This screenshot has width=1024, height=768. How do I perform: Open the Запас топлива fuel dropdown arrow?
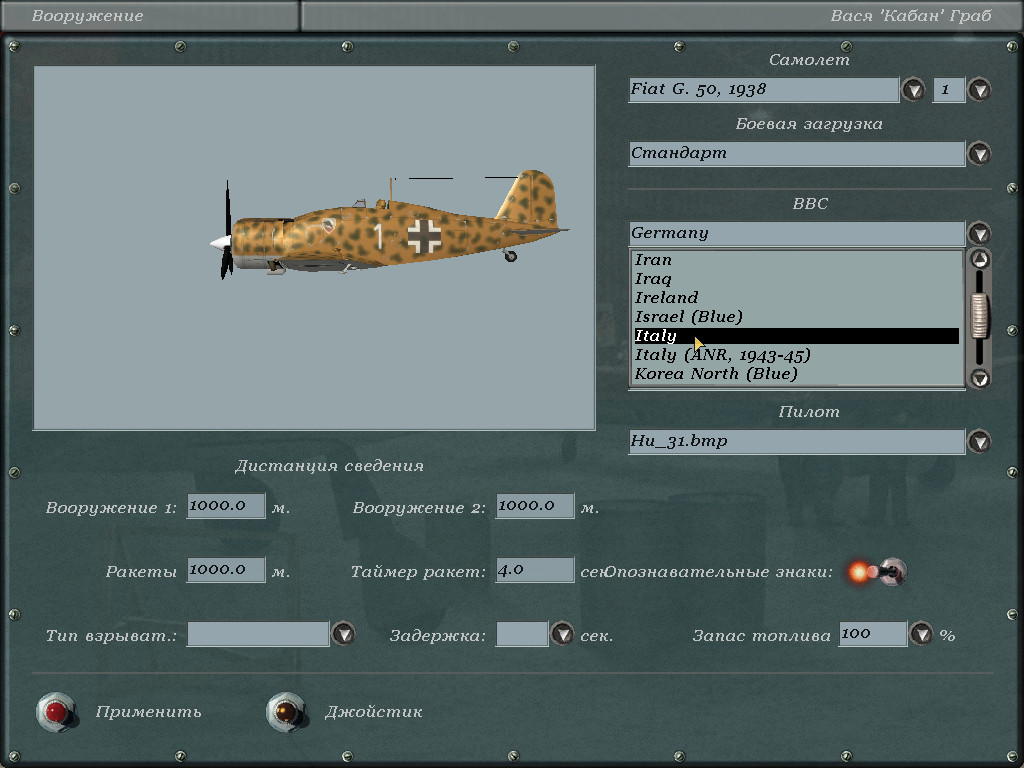[921, 634]
